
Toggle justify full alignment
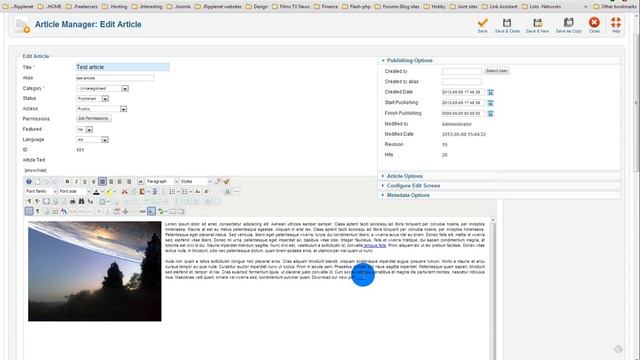click(x=129, y=181)
